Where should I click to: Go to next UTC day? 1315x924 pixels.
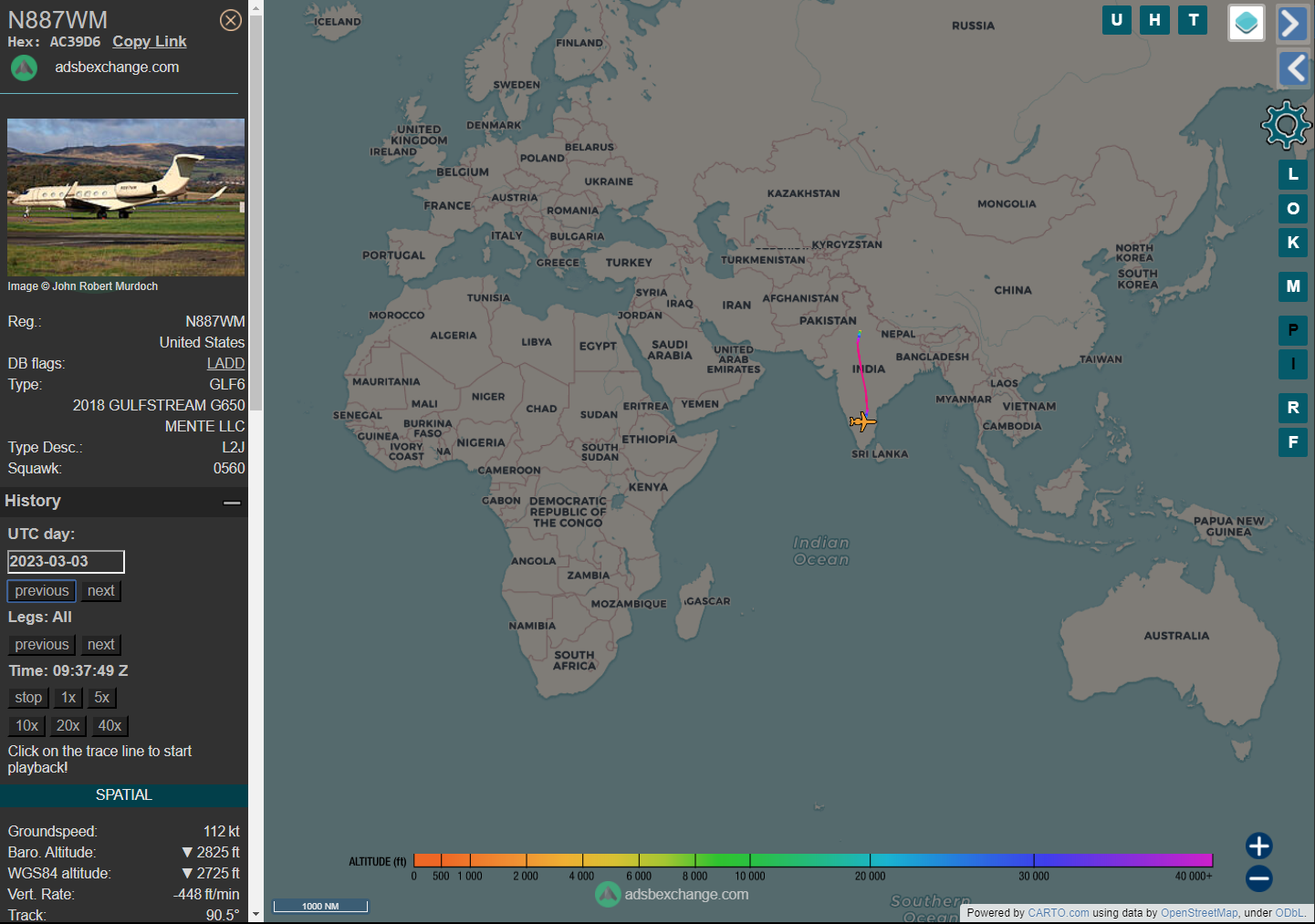pos(101,591)
